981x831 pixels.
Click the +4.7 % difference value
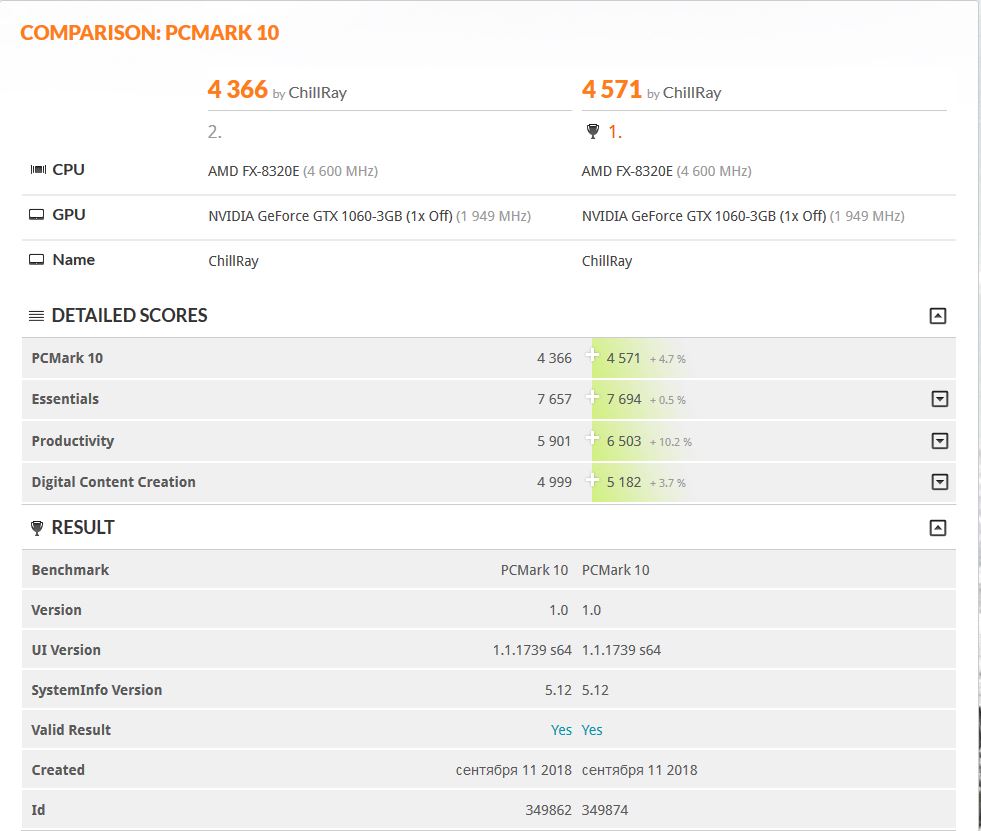click(x=668, y=359)
